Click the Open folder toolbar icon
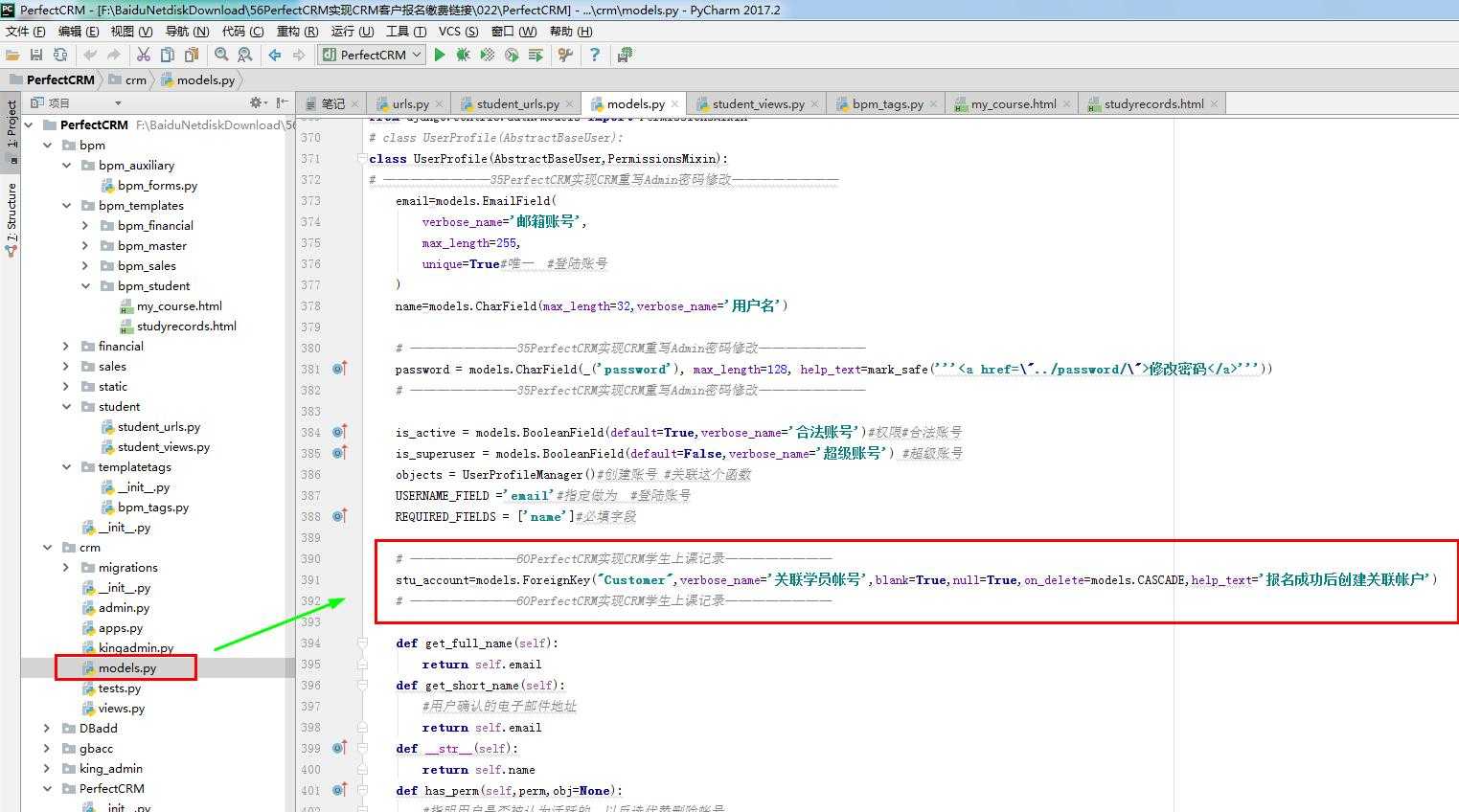The height and width of the screenshot is (812, 1459). tap(12, 55)
